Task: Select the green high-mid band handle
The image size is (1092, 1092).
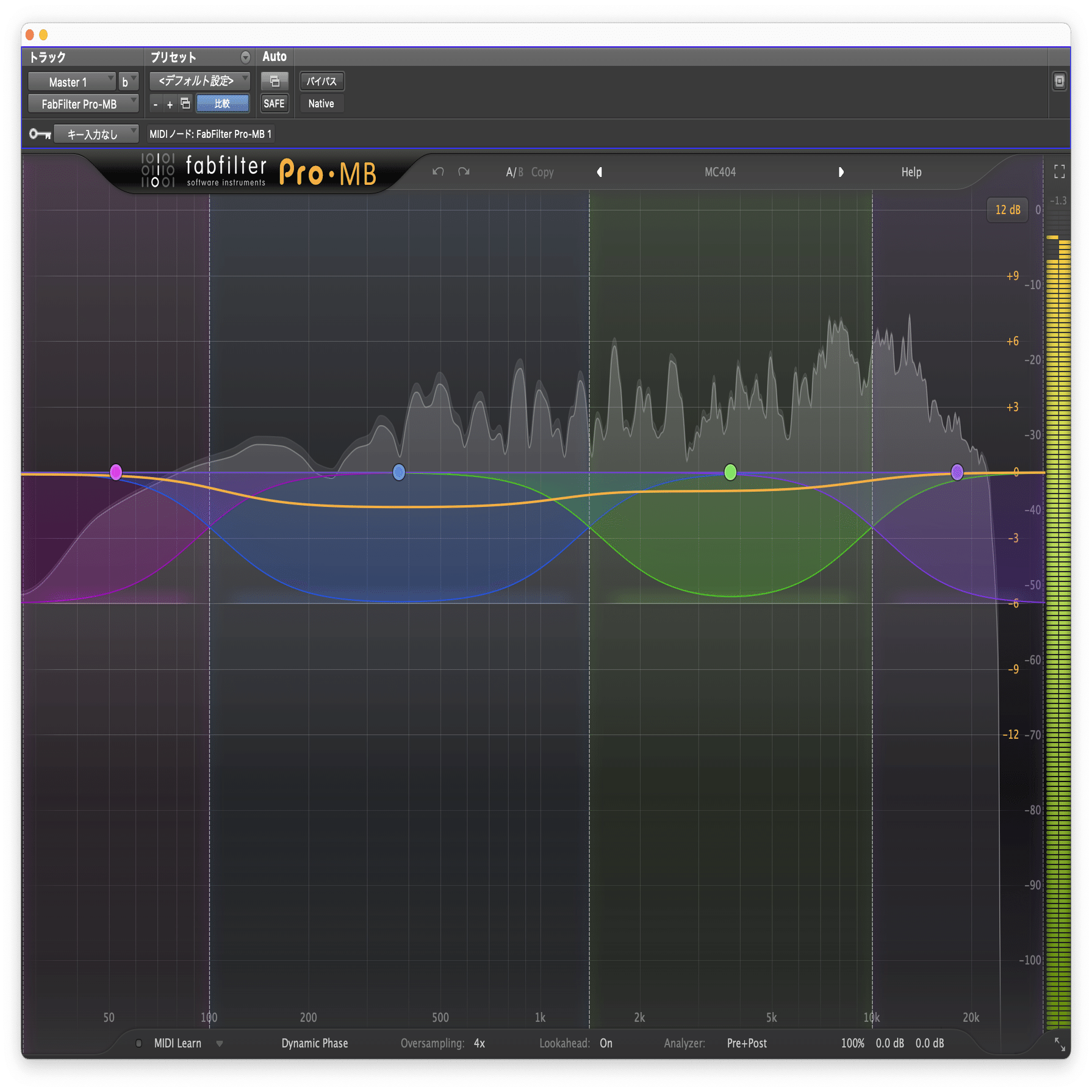Action: click(730, 472)
